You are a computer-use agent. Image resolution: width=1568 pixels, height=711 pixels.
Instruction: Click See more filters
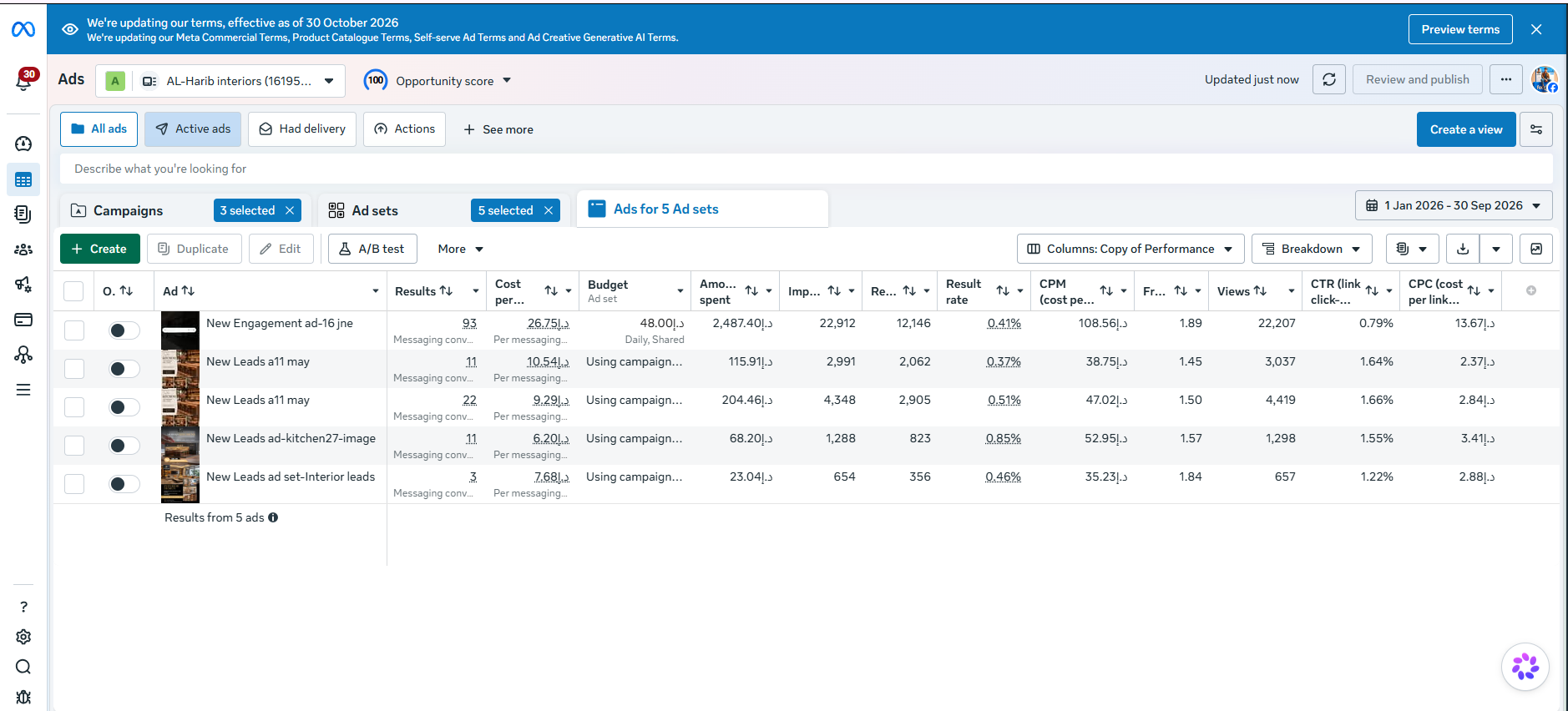498,129
